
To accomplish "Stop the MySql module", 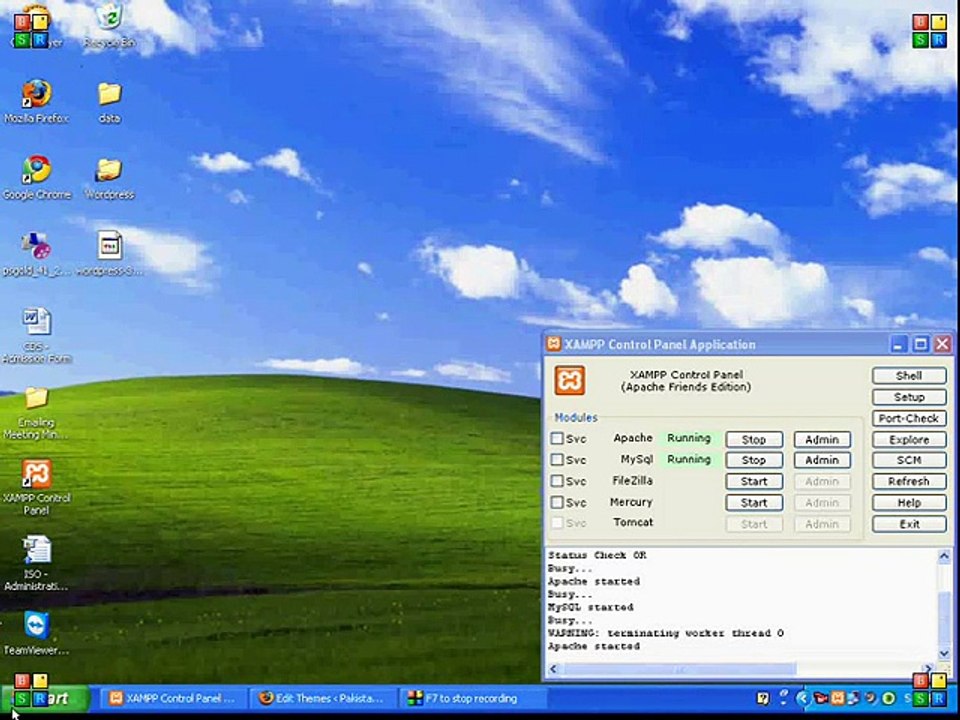I will click(754, 460).
